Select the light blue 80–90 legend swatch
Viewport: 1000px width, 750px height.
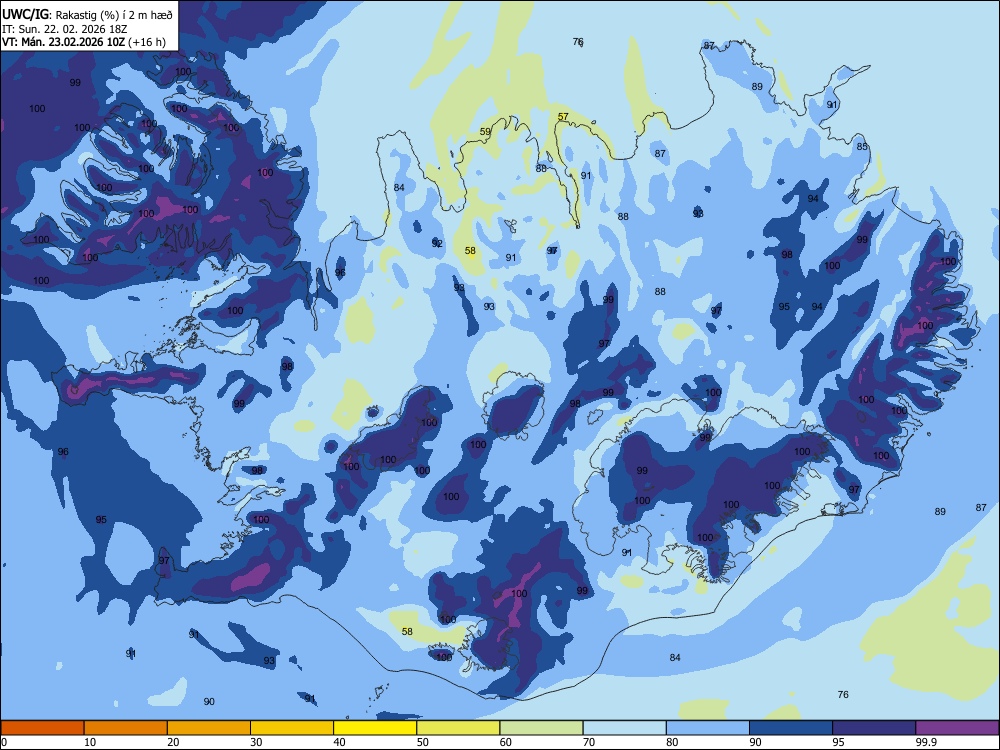pyautogui.click(x=708, y=728)
